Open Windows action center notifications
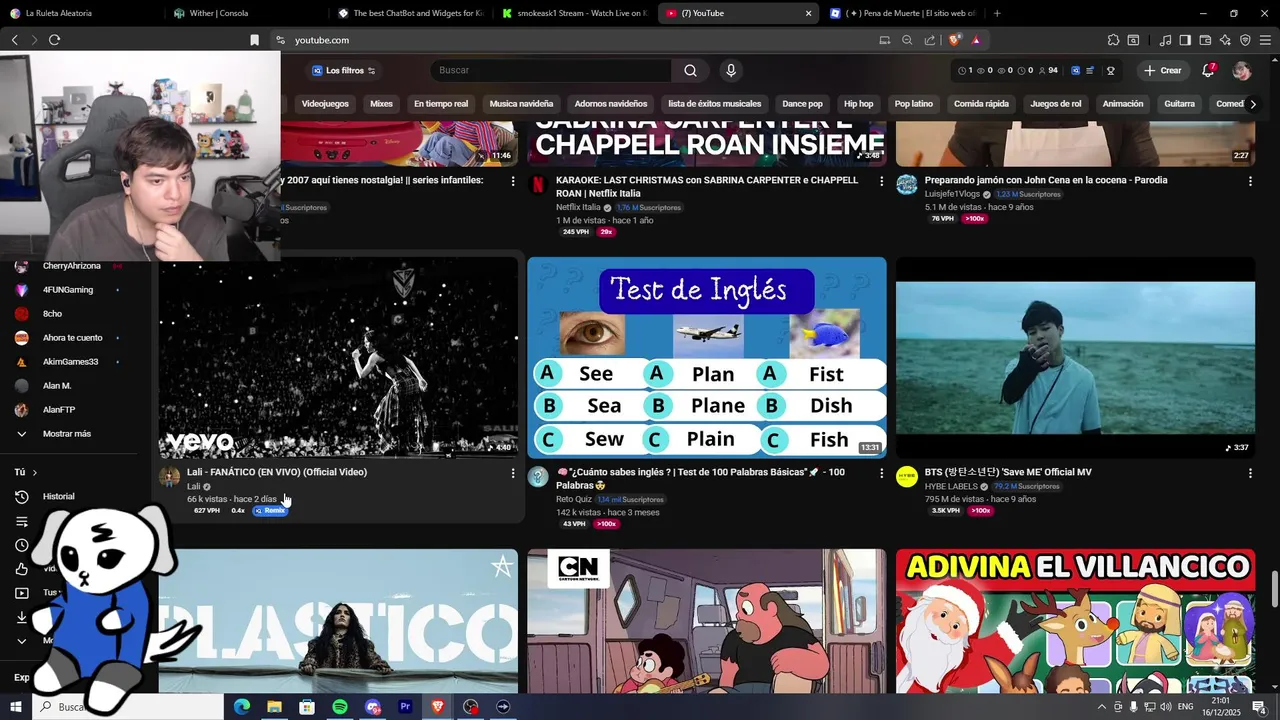Viewport: 1280px width, 720px height. click(1259, 707)
